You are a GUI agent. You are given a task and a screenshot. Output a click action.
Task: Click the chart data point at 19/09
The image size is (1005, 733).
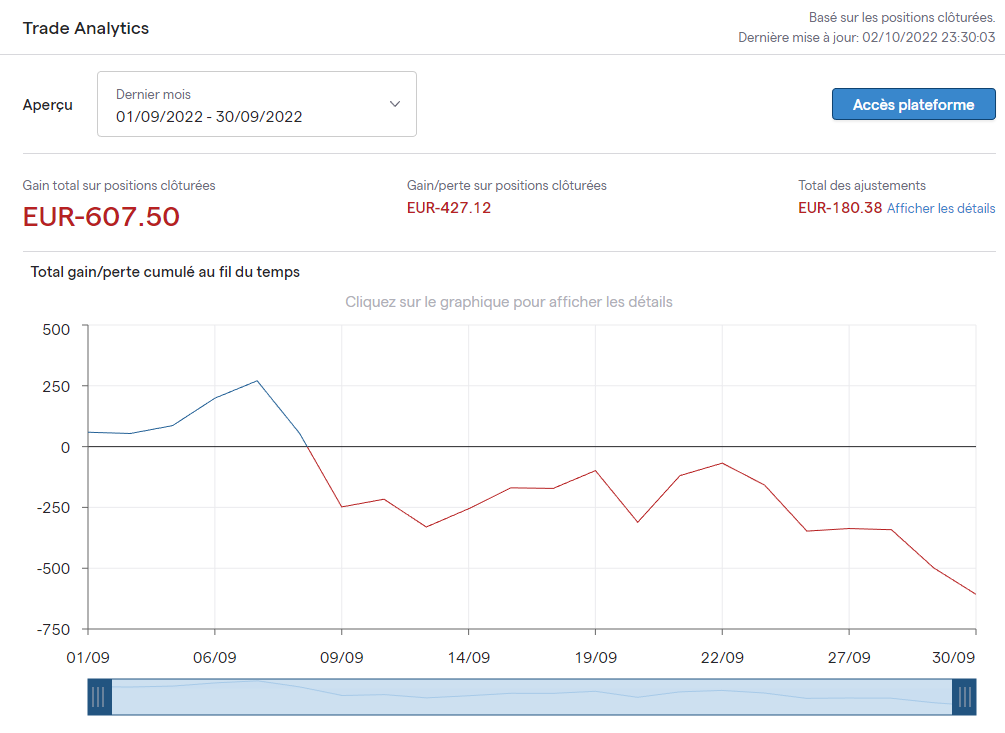tap(595, 470)
